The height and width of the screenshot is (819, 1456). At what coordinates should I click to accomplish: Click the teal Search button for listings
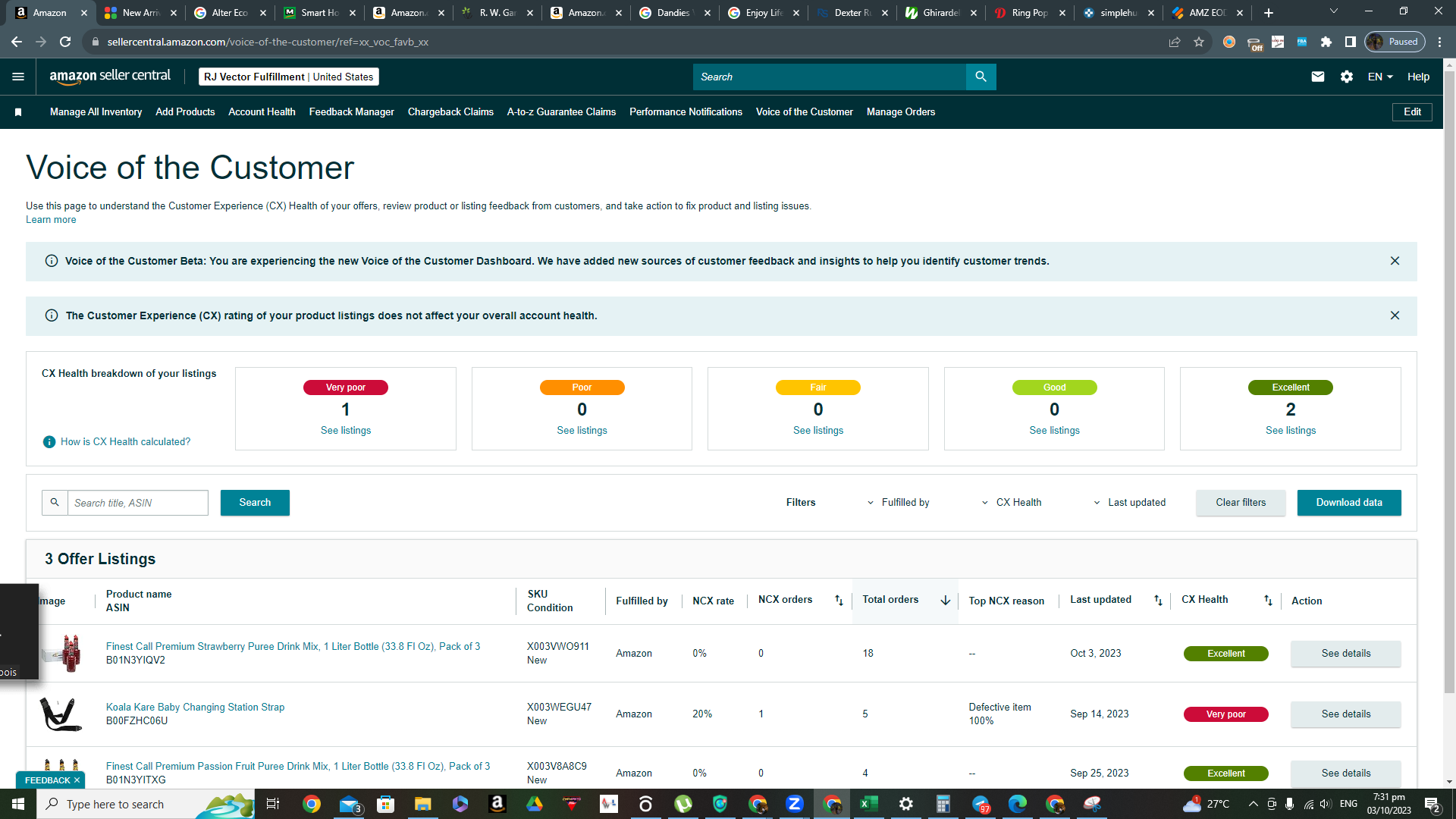[x=255, y=503]
